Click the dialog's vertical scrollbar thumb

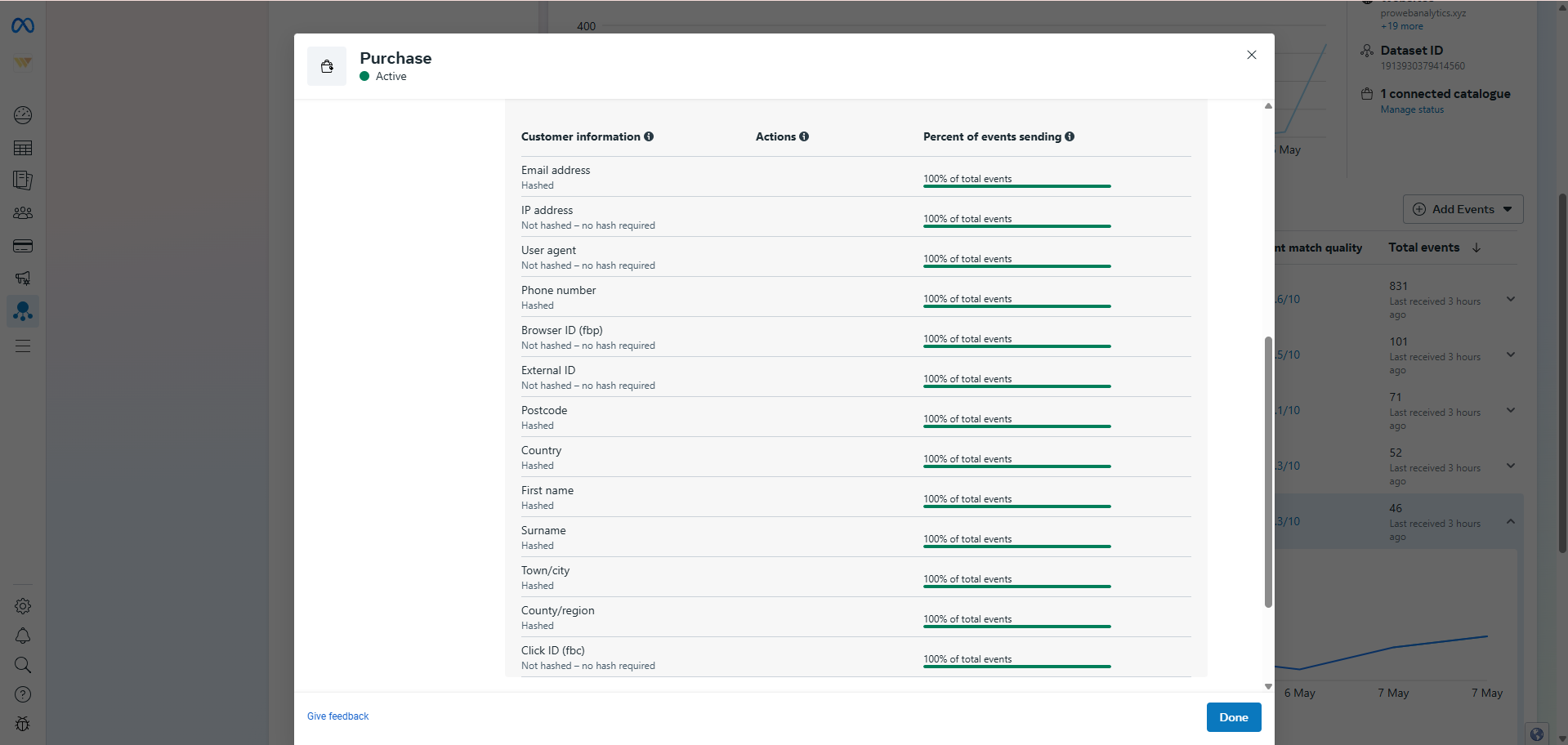(x=1268, y=471)
